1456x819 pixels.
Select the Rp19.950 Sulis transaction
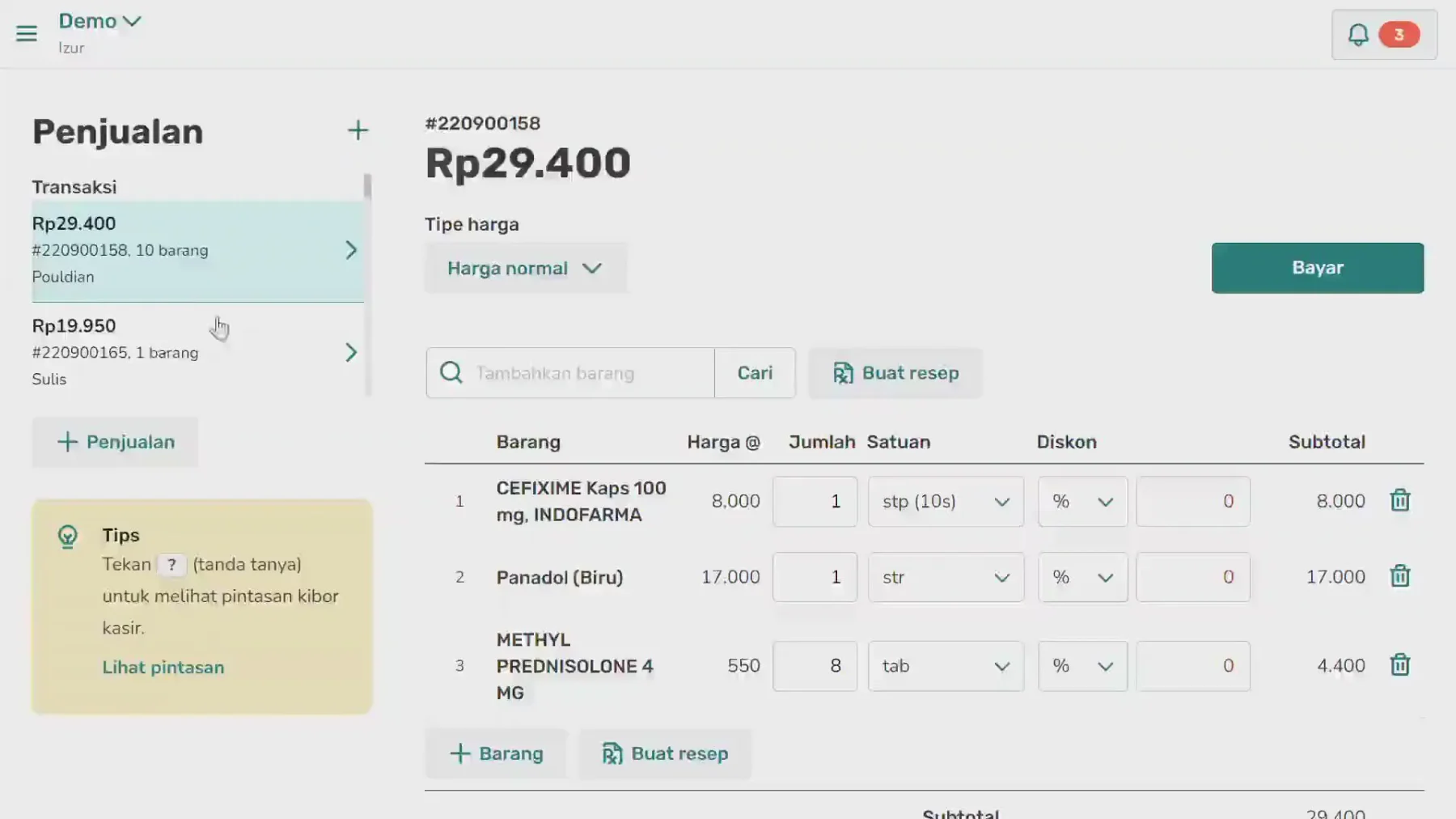(x=197, y=352)
